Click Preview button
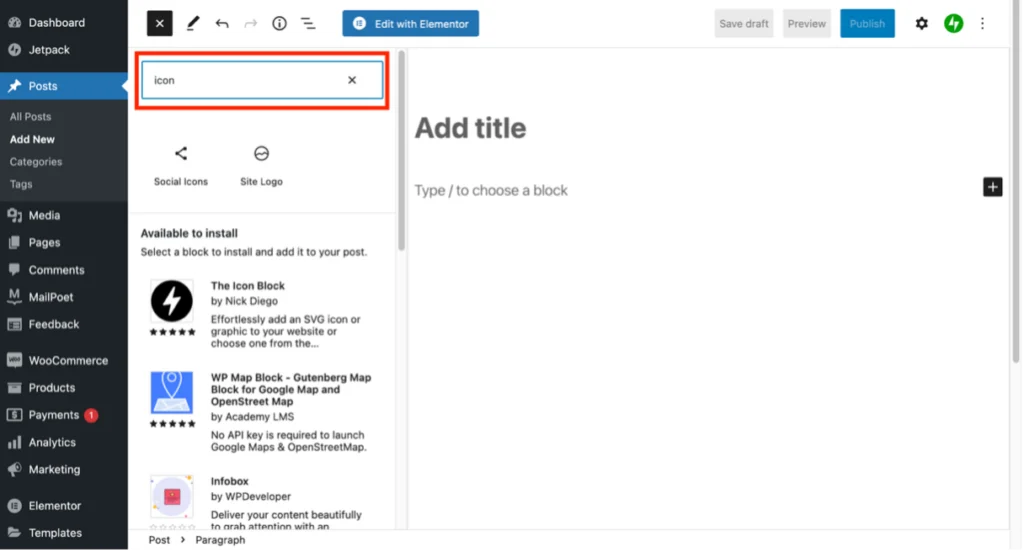The width and height of the screenshot is (1024, 552). 806,24
